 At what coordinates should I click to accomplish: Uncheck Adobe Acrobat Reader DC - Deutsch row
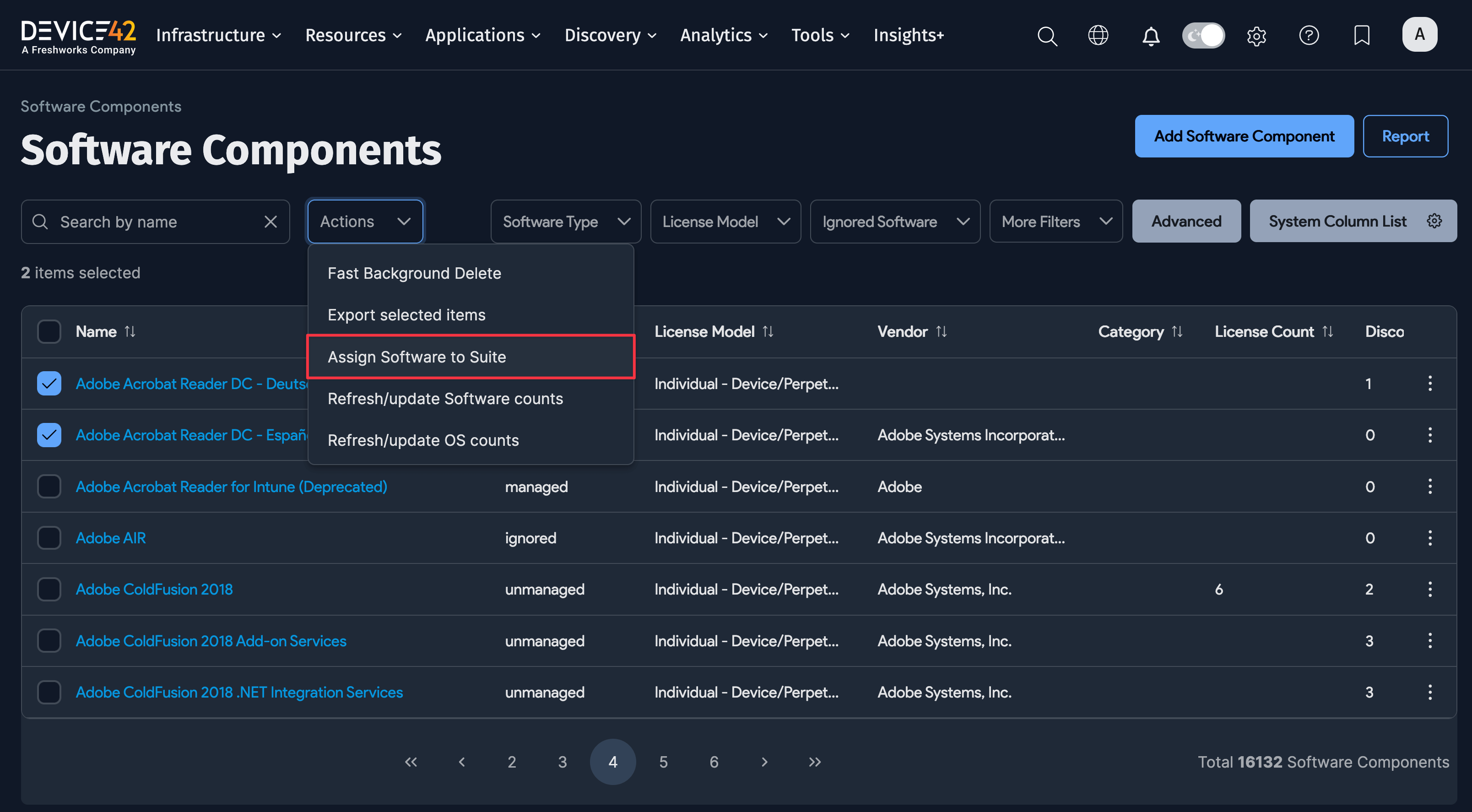point(49,384)
